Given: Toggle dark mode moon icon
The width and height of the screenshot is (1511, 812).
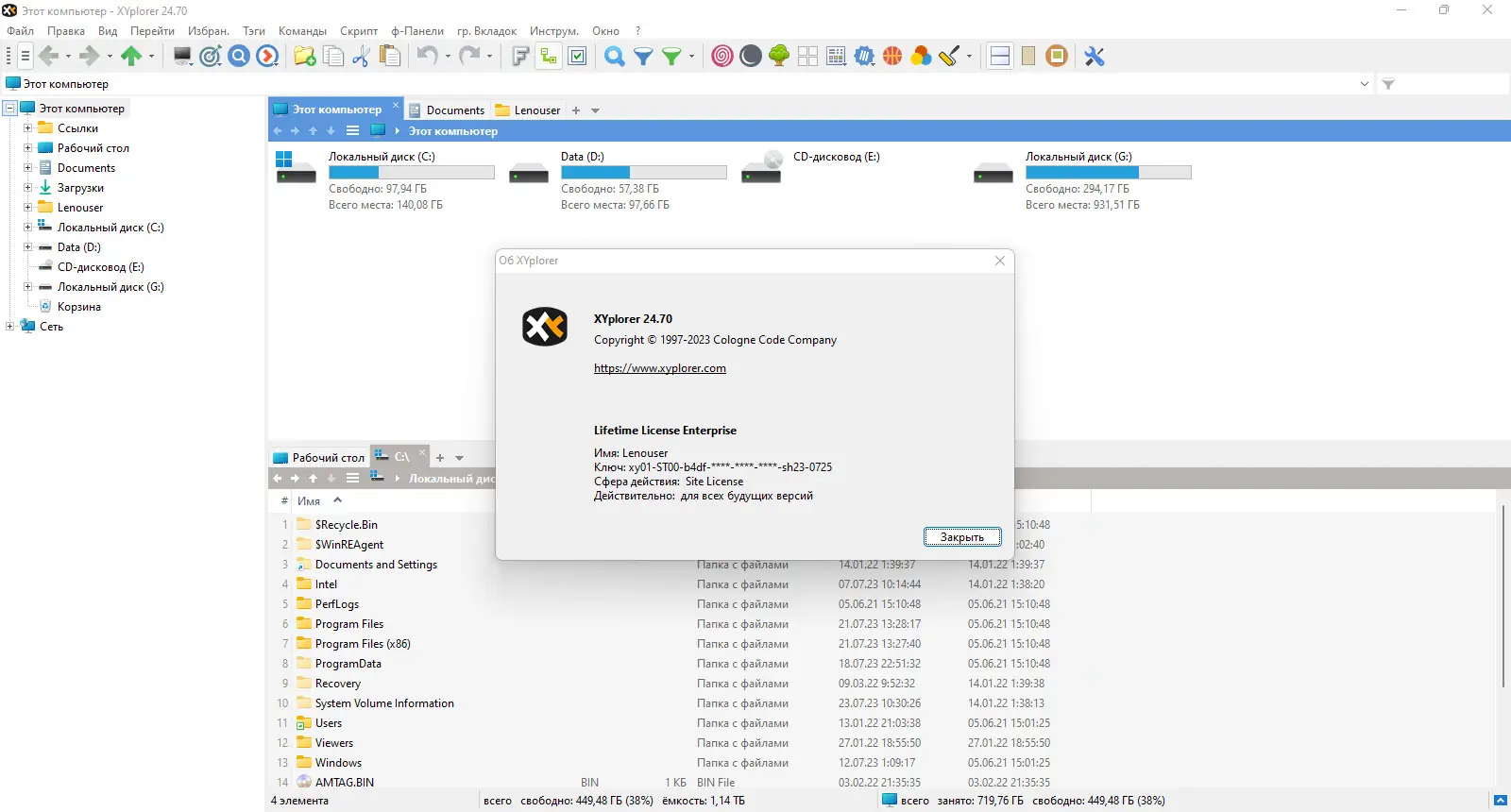Looking at the screenshot, I should 751,57.
